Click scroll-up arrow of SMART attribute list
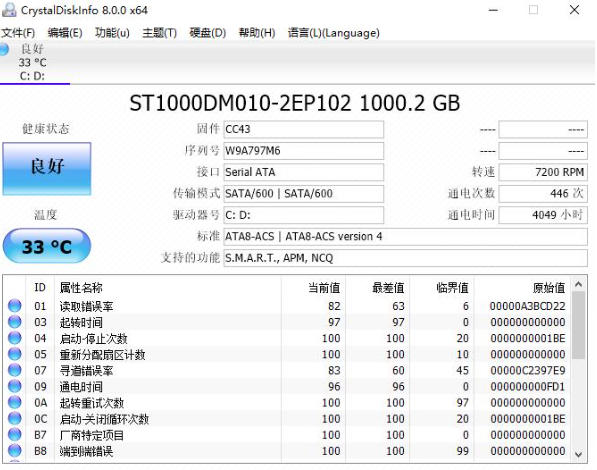This screenshot has width=597, height=470. pyautogui.click(x=578, y=284)
